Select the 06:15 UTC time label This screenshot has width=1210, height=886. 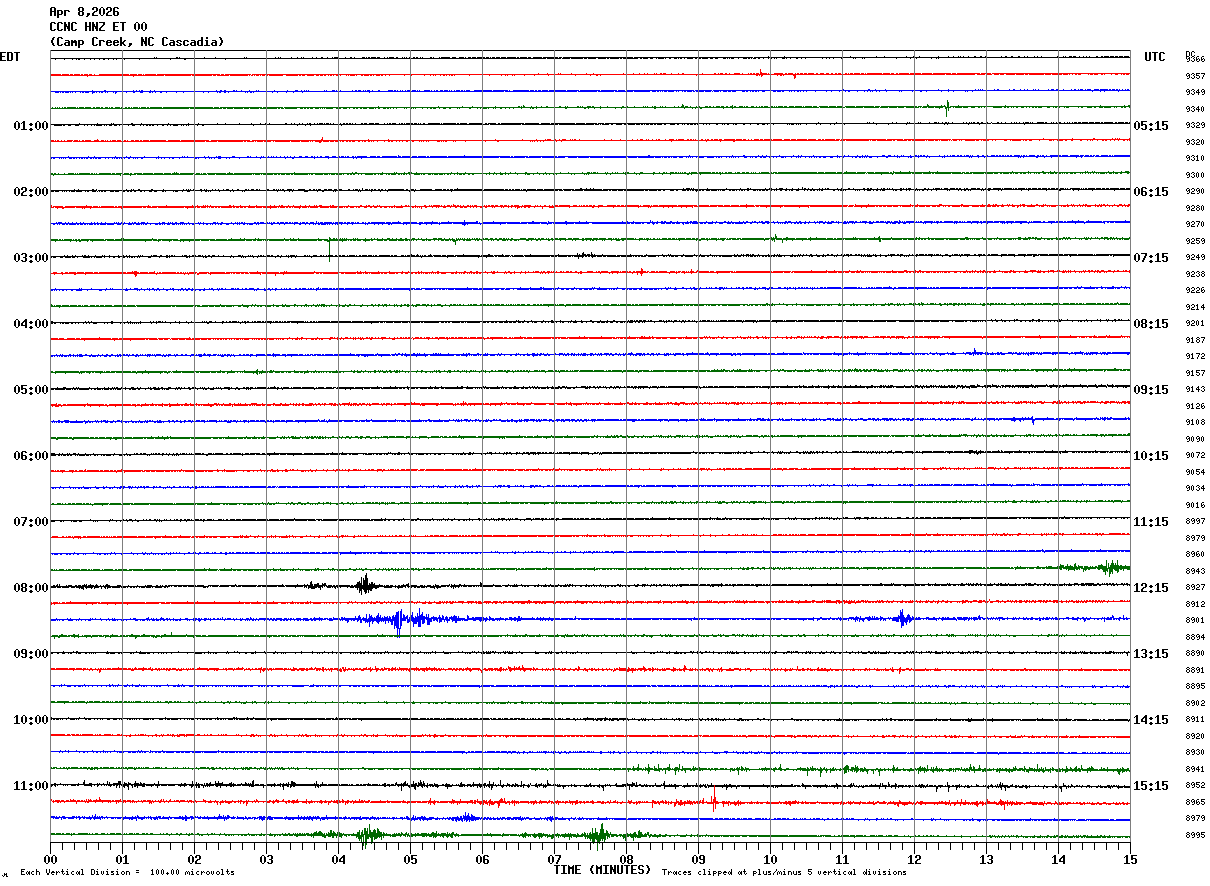pos(1151,192)
